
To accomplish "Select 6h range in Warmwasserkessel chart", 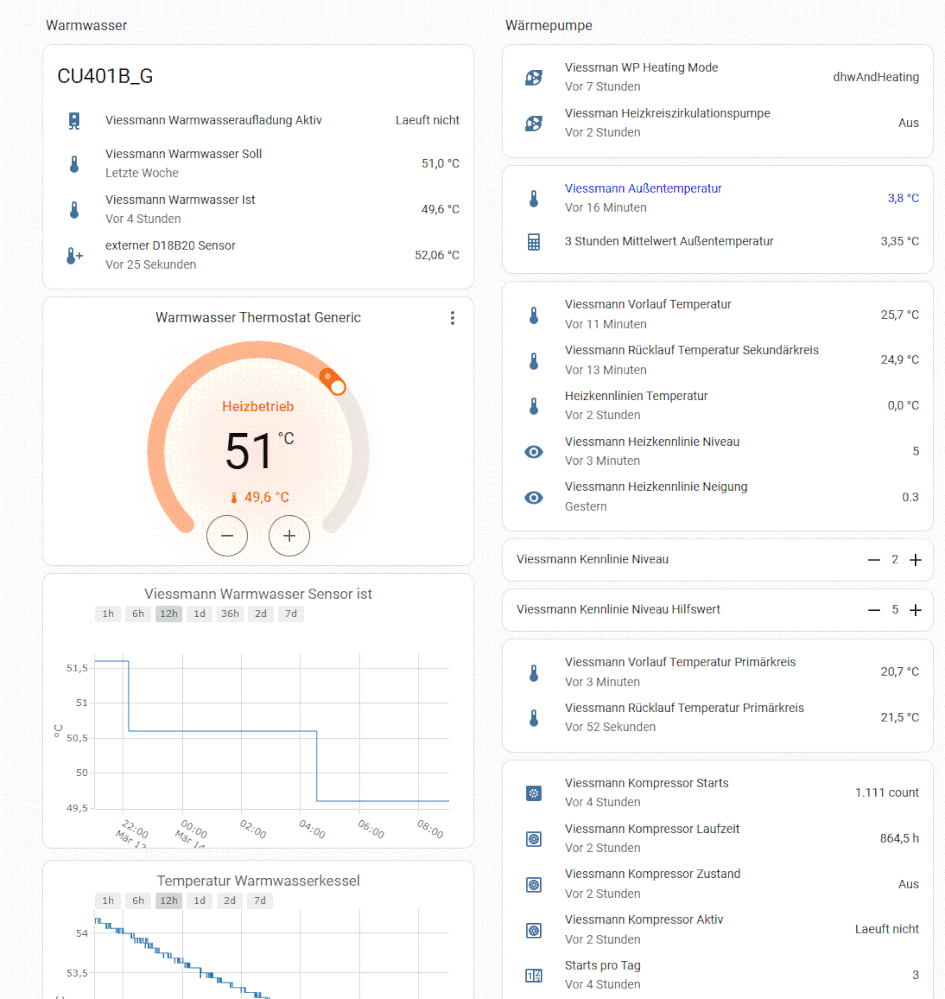I will [x=138, y=900].
